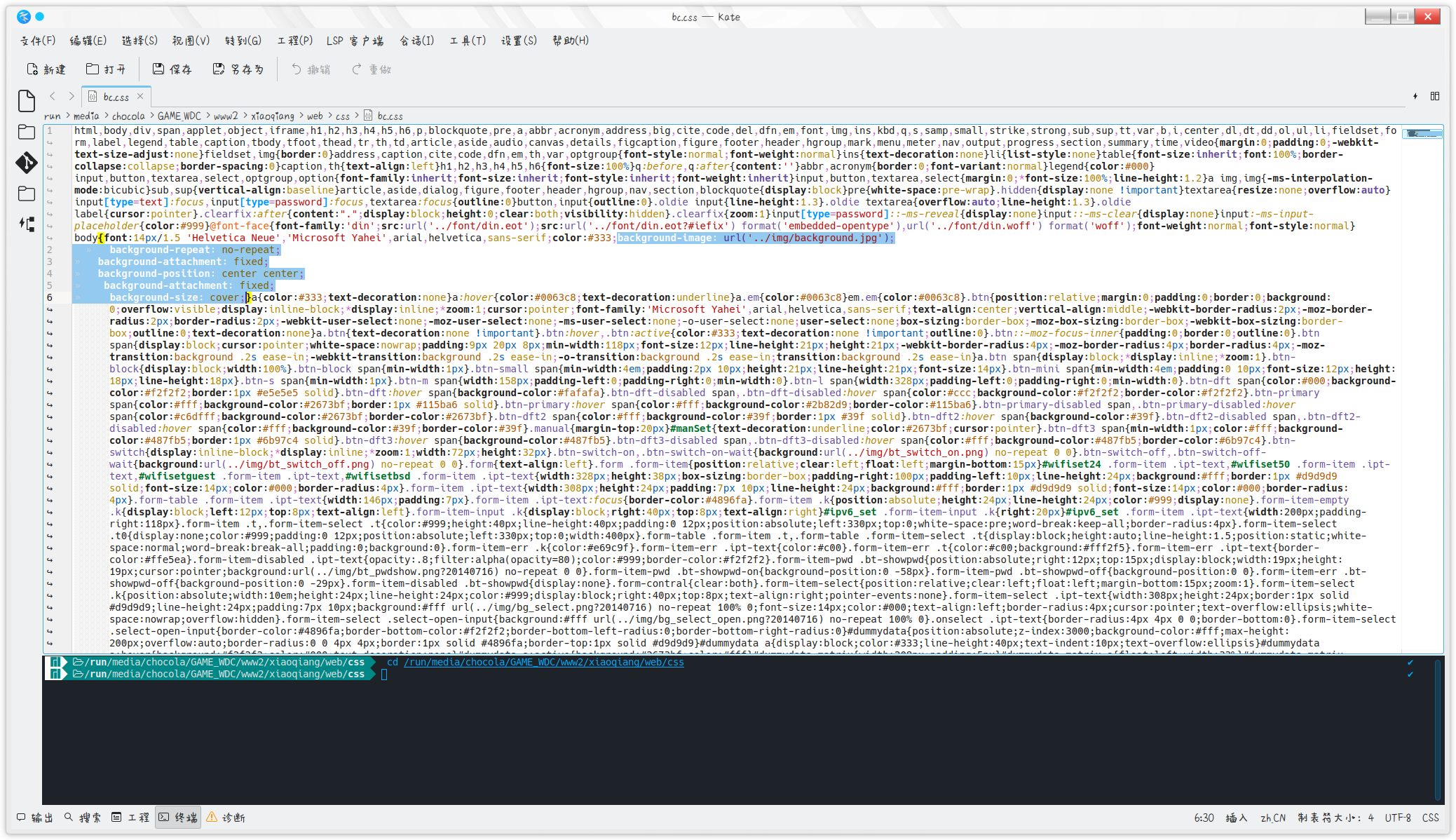Toggle 插入 insert mode in status bar
Viewport: 1456px width, 840px height.
1237,818
